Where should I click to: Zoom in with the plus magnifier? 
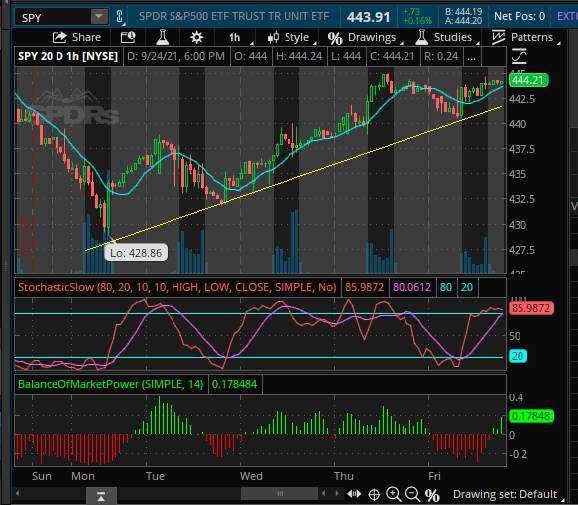[394, 494]
